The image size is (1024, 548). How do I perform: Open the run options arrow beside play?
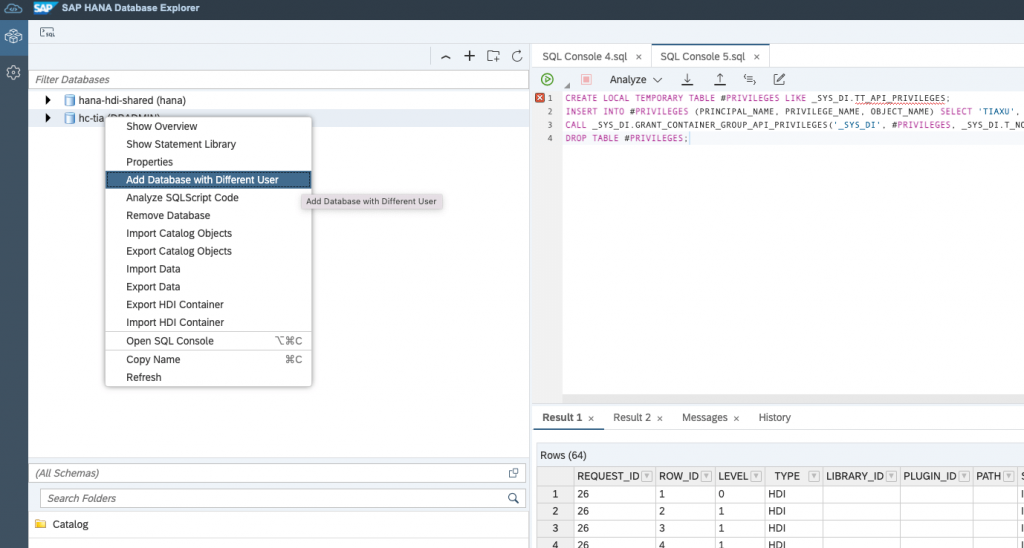pyautogui.click(x=567, y=85)
